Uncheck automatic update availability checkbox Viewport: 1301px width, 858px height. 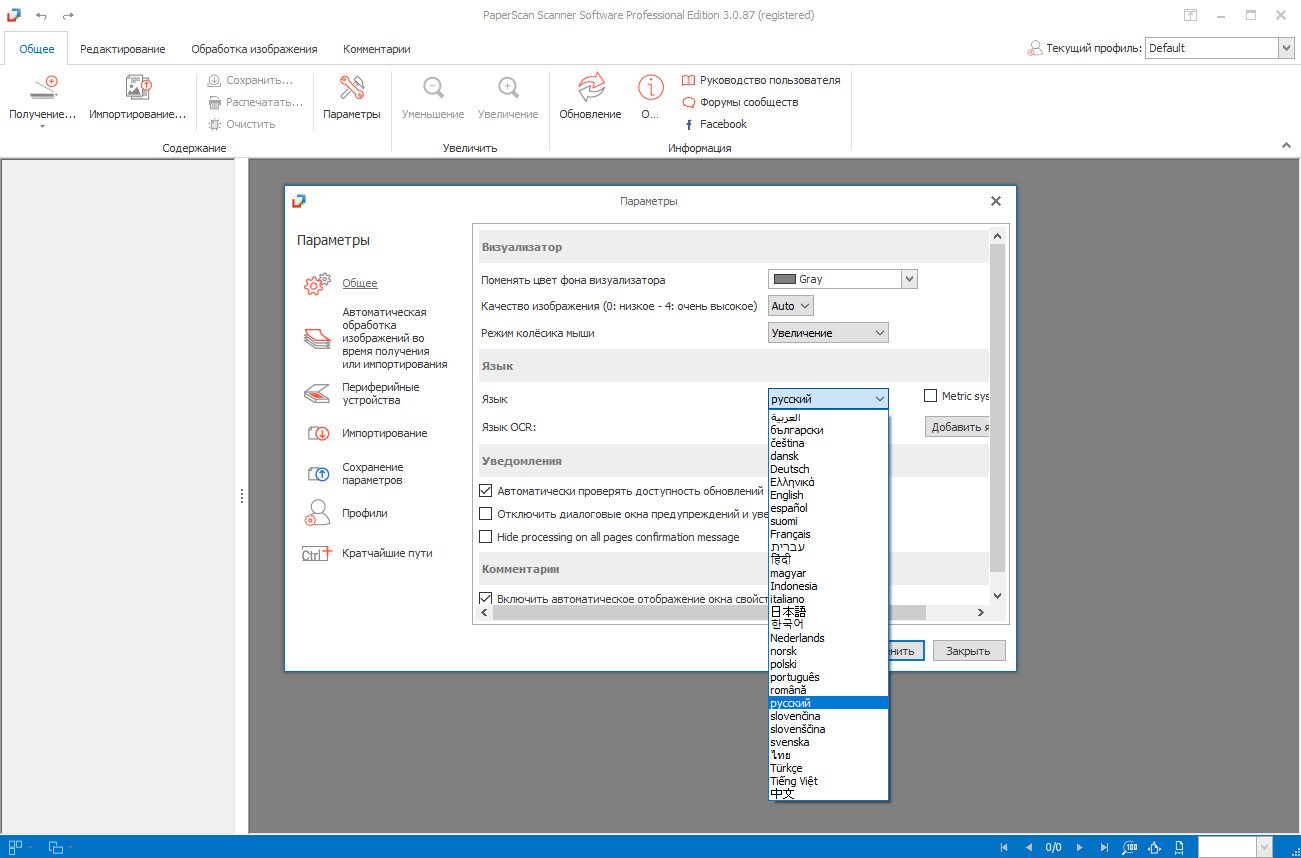click(x=486, y=491)
